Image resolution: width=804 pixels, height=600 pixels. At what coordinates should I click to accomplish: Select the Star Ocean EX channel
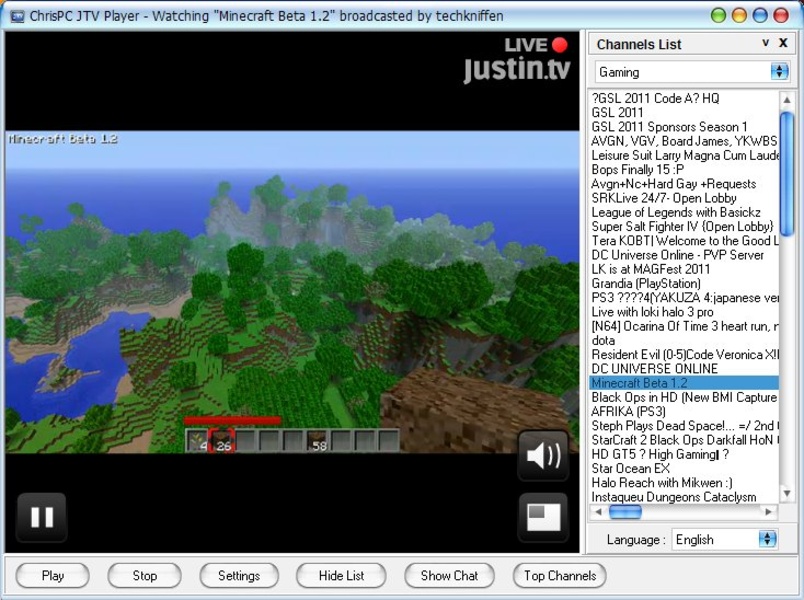click(630, 468)
